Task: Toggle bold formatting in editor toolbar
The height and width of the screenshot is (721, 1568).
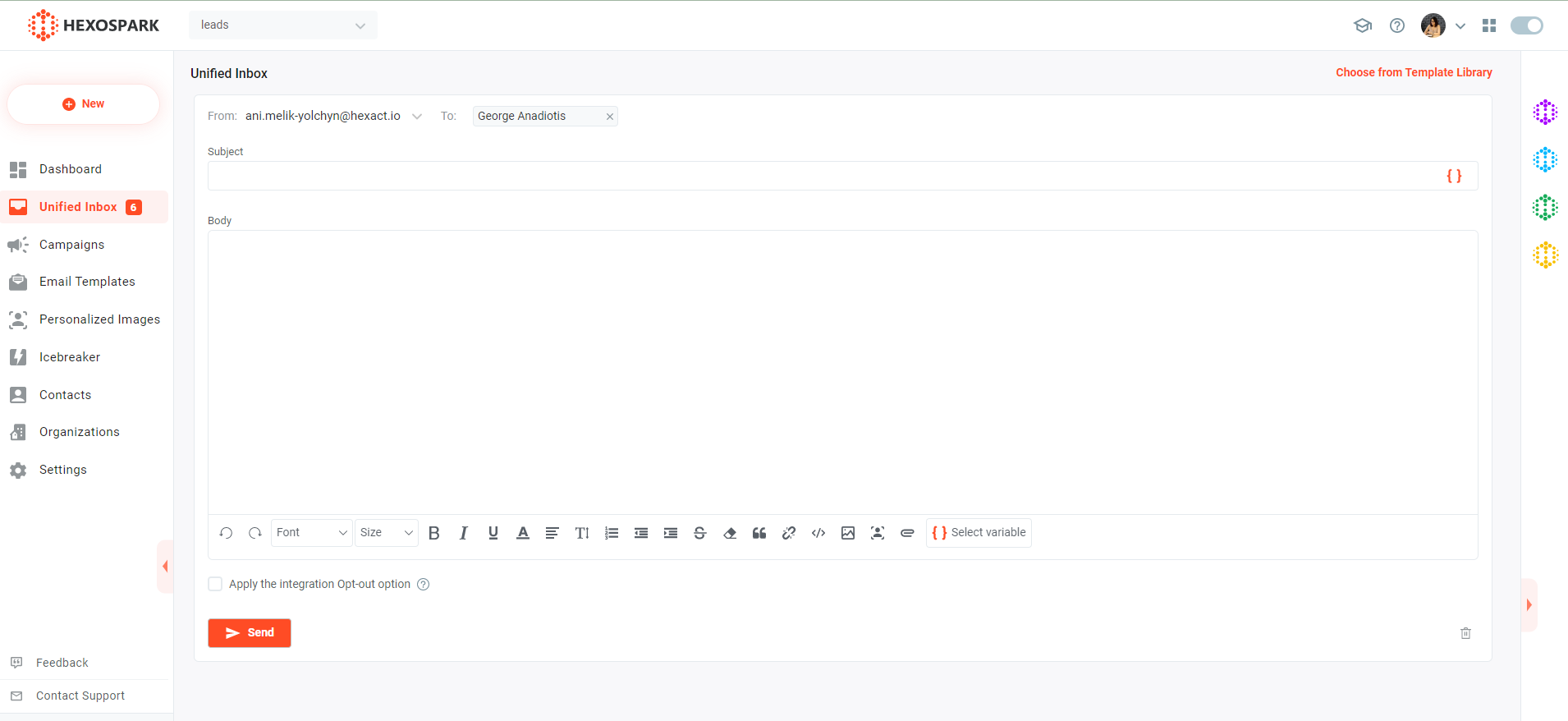Action: [x=434, y=533]
